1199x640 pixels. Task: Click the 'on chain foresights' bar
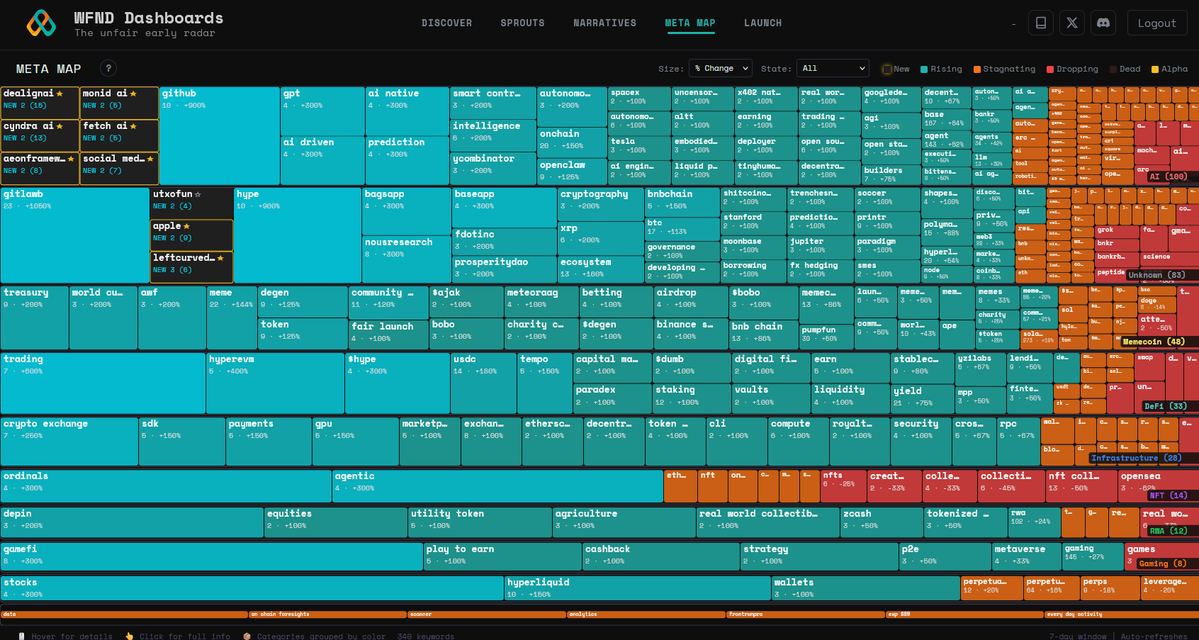click(x=327, y=614)
